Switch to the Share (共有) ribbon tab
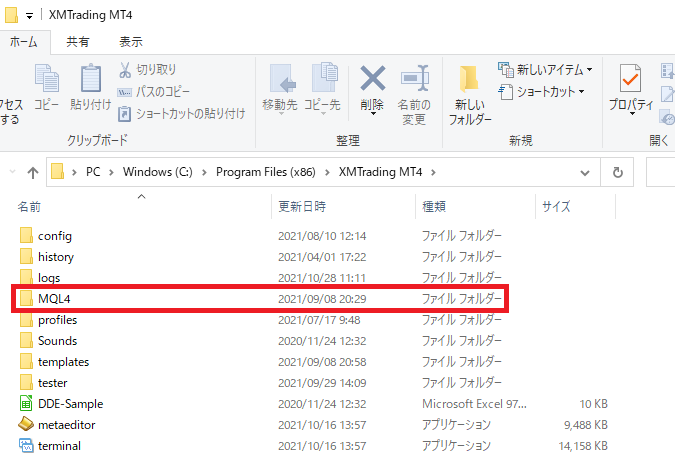The image size is (675, 456). [77, 41]
